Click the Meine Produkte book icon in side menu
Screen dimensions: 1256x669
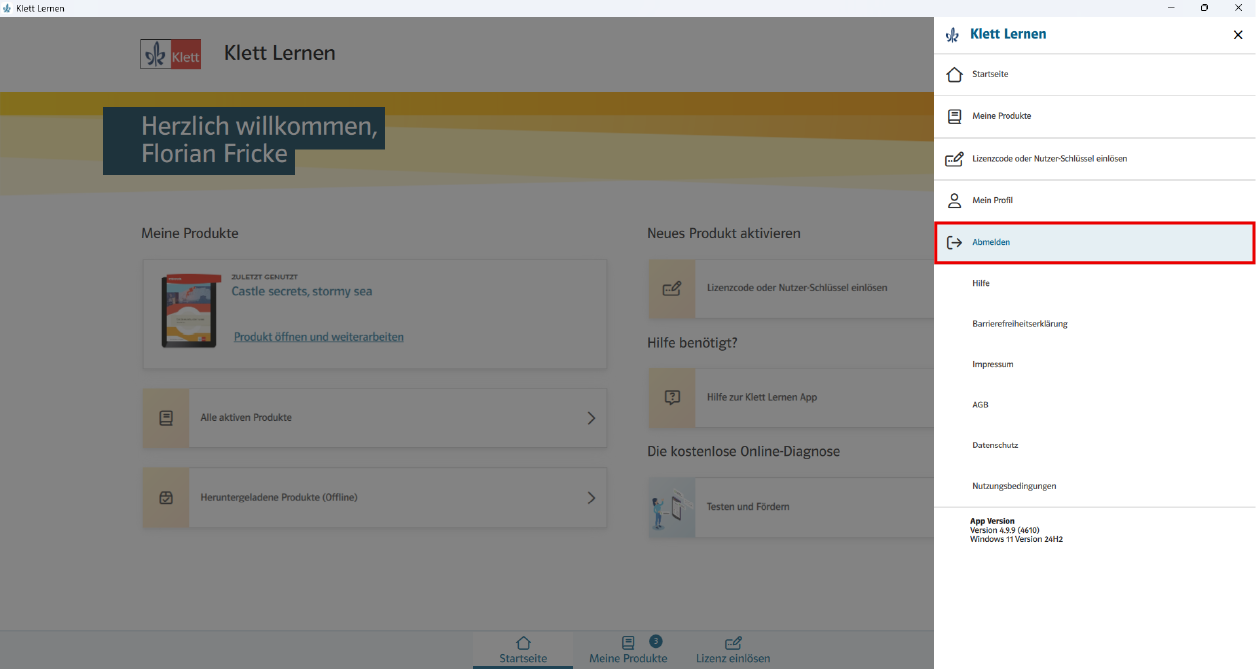coord(954,117)
